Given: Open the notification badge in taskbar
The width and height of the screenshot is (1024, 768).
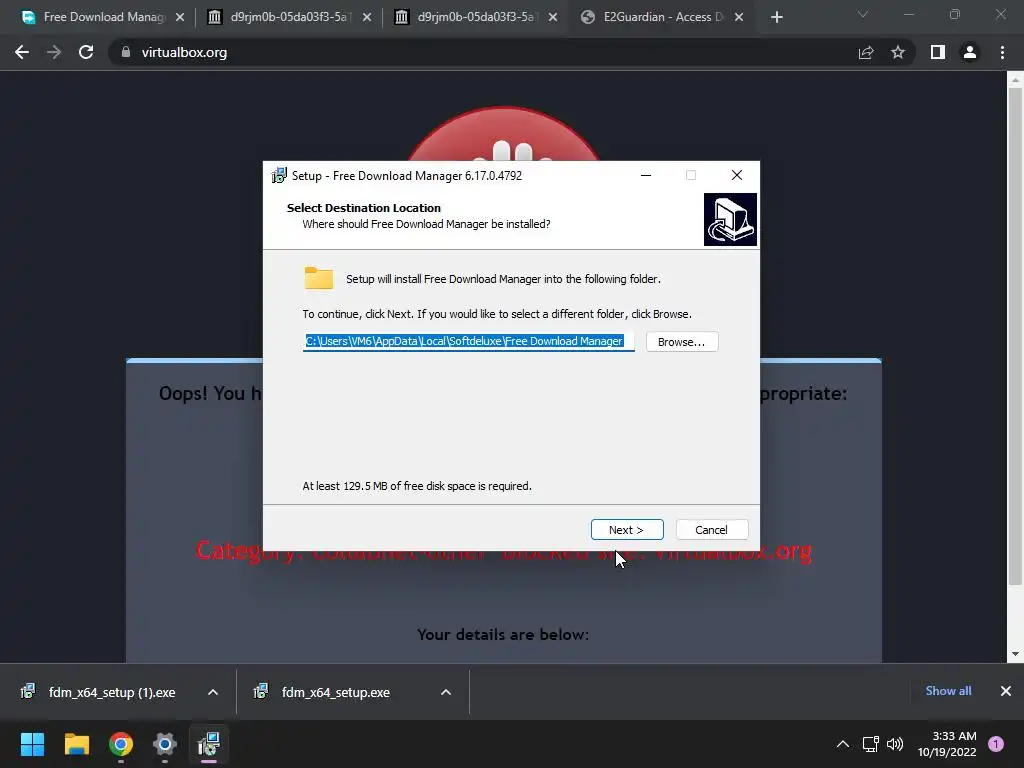Looking at the screenshot, I should [x=996, y=744].
